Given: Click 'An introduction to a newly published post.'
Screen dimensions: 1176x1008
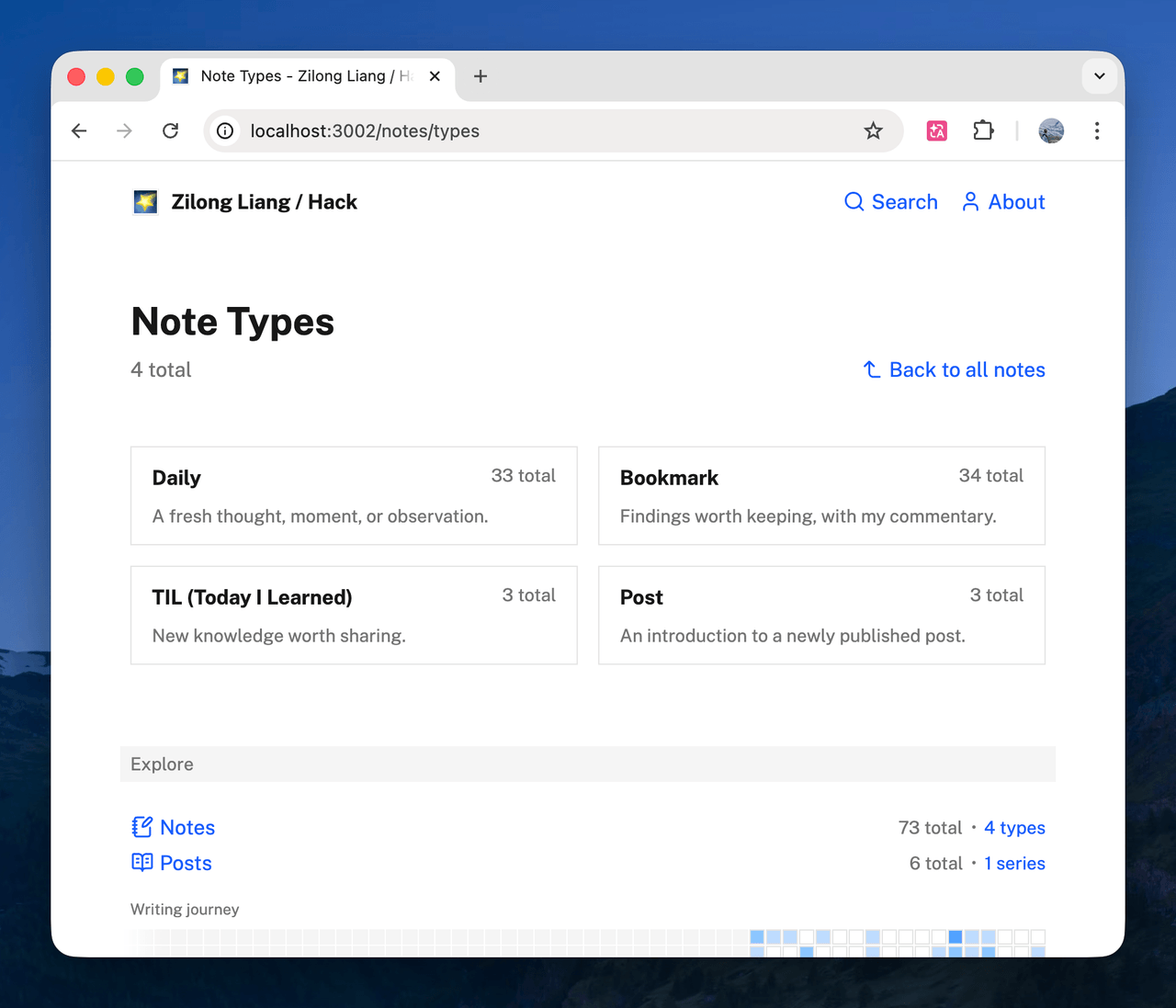Looking at the screenshot, I should pos(792,636).
